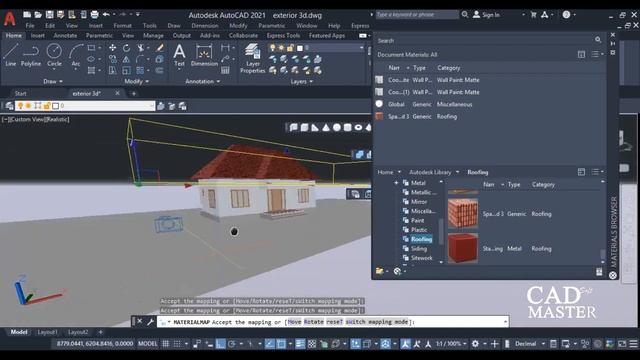Expand the Modify panel dropdown
Screen dimensions: 640x360
point(136,81)
